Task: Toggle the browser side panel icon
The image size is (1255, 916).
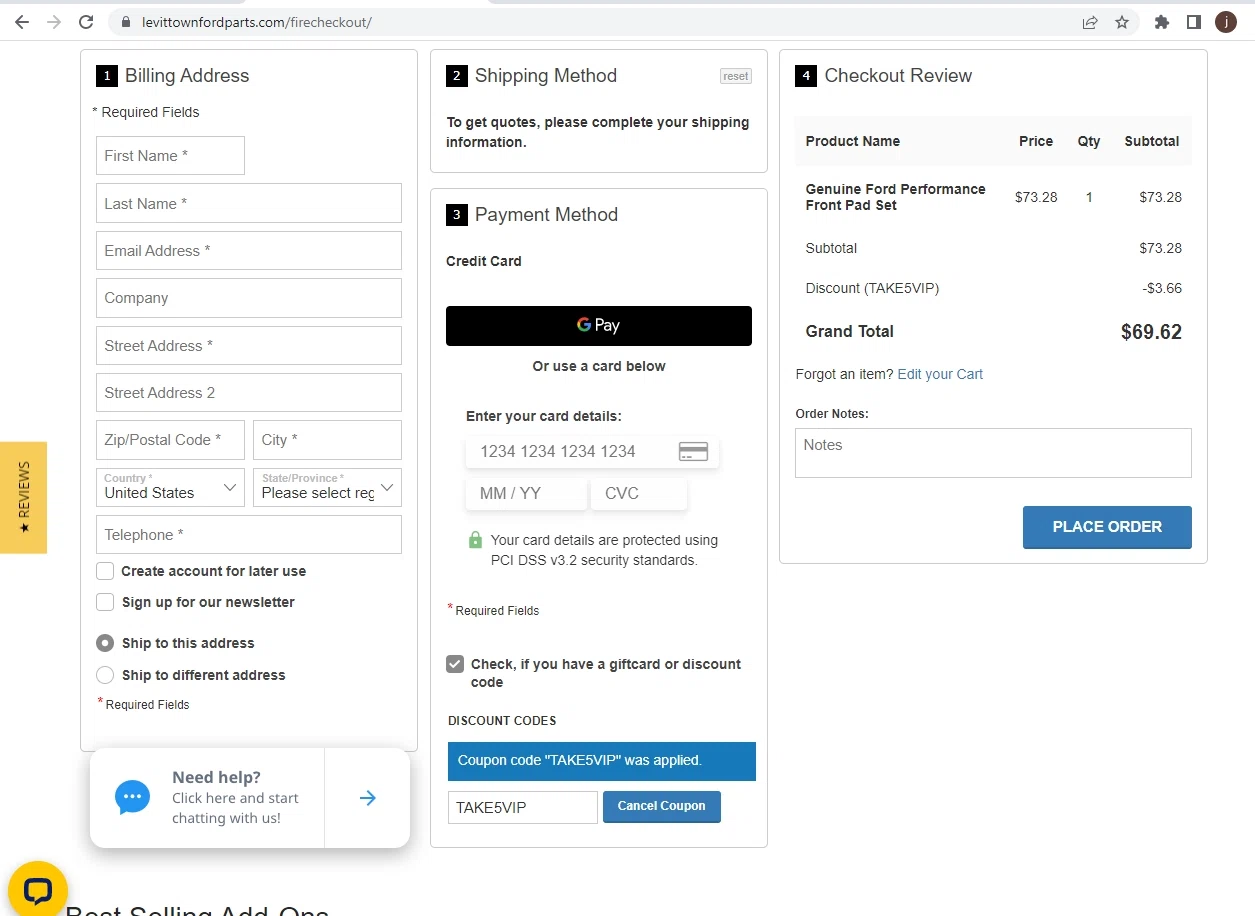Action: point(1194,22)
